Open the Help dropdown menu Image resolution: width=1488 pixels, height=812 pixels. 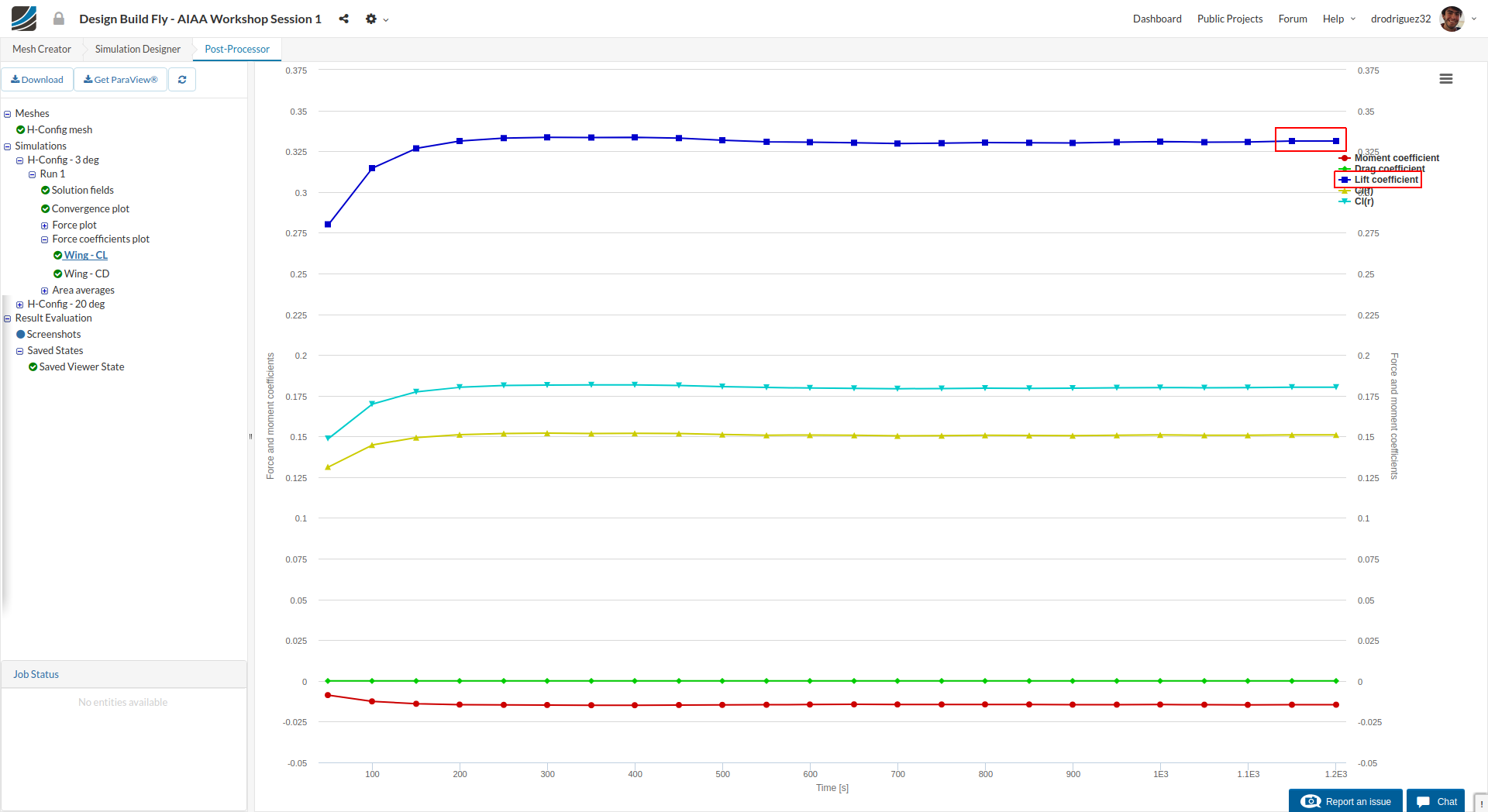(1338, 19)
